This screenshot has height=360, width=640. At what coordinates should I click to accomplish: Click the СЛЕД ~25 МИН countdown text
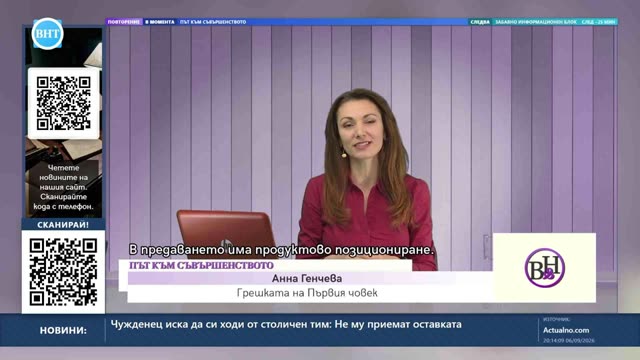pyautogui.click(x=598, y=22)
